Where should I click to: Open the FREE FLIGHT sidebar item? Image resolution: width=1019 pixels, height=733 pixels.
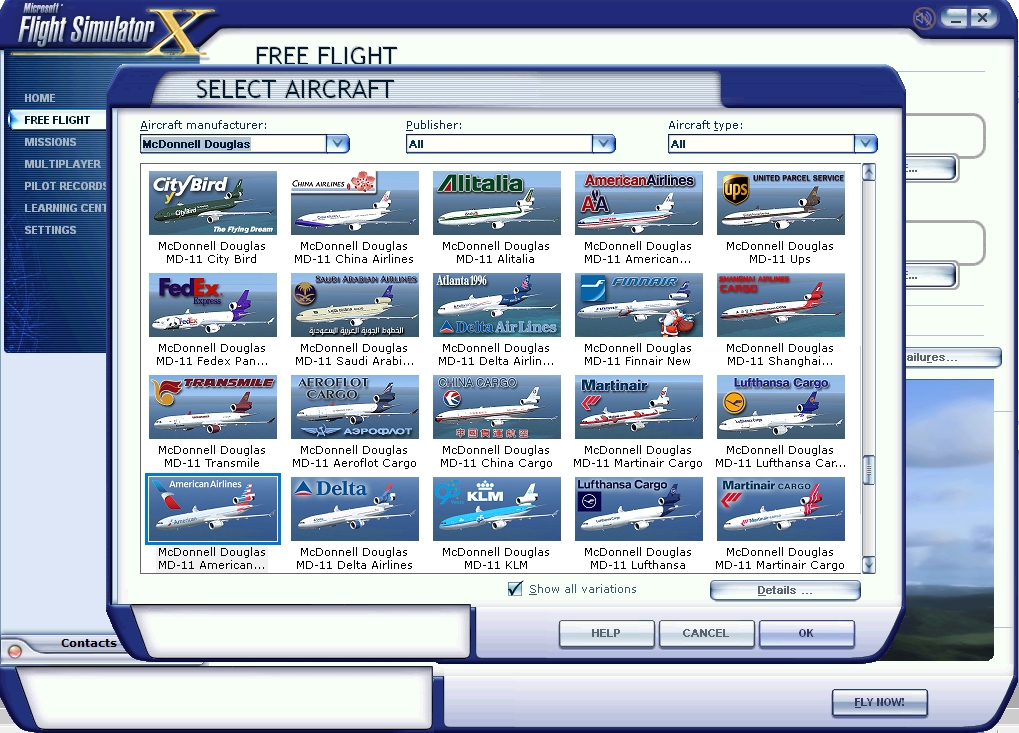pyautogui.click(x=57, y=120)
